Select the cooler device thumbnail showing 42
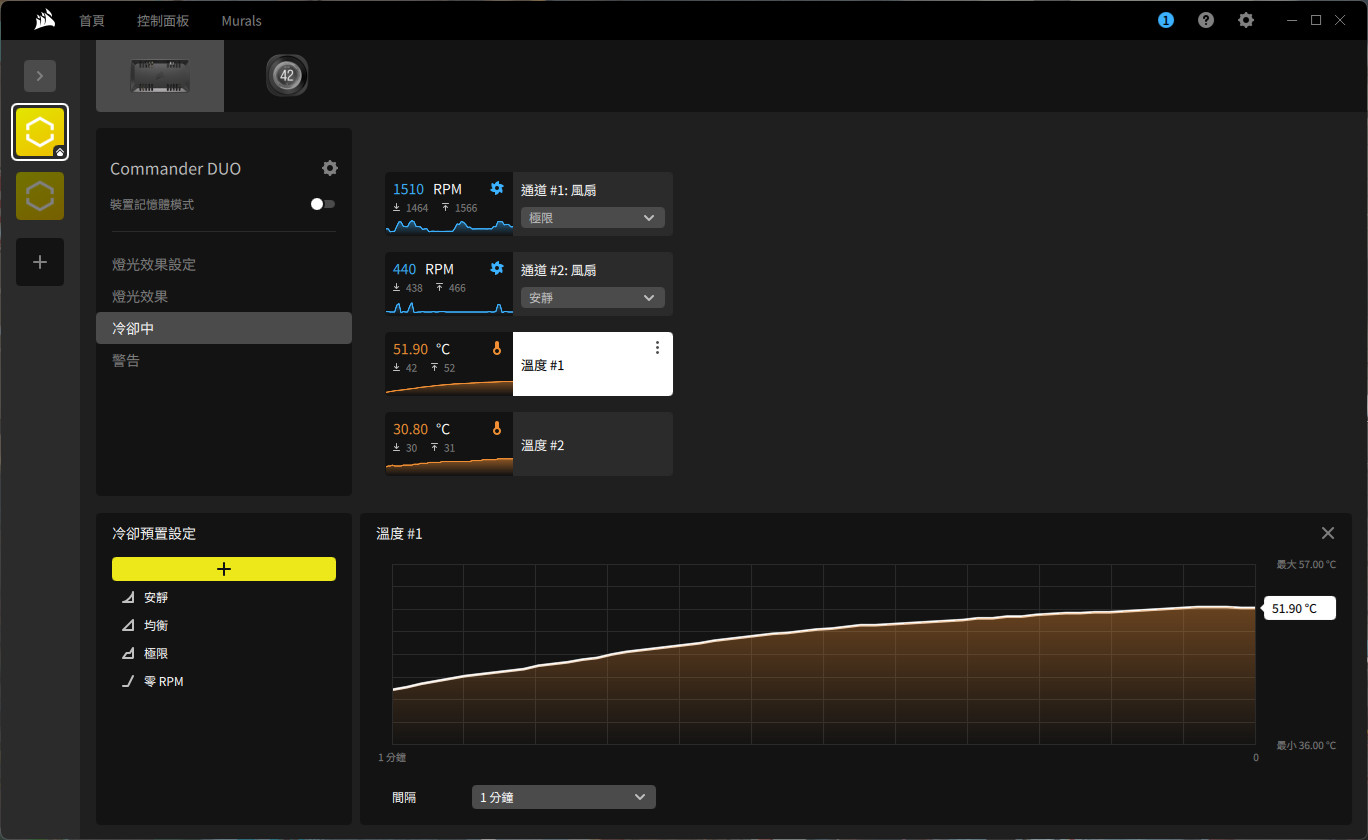Screen dimensions: 1368x840 point(287,76)
